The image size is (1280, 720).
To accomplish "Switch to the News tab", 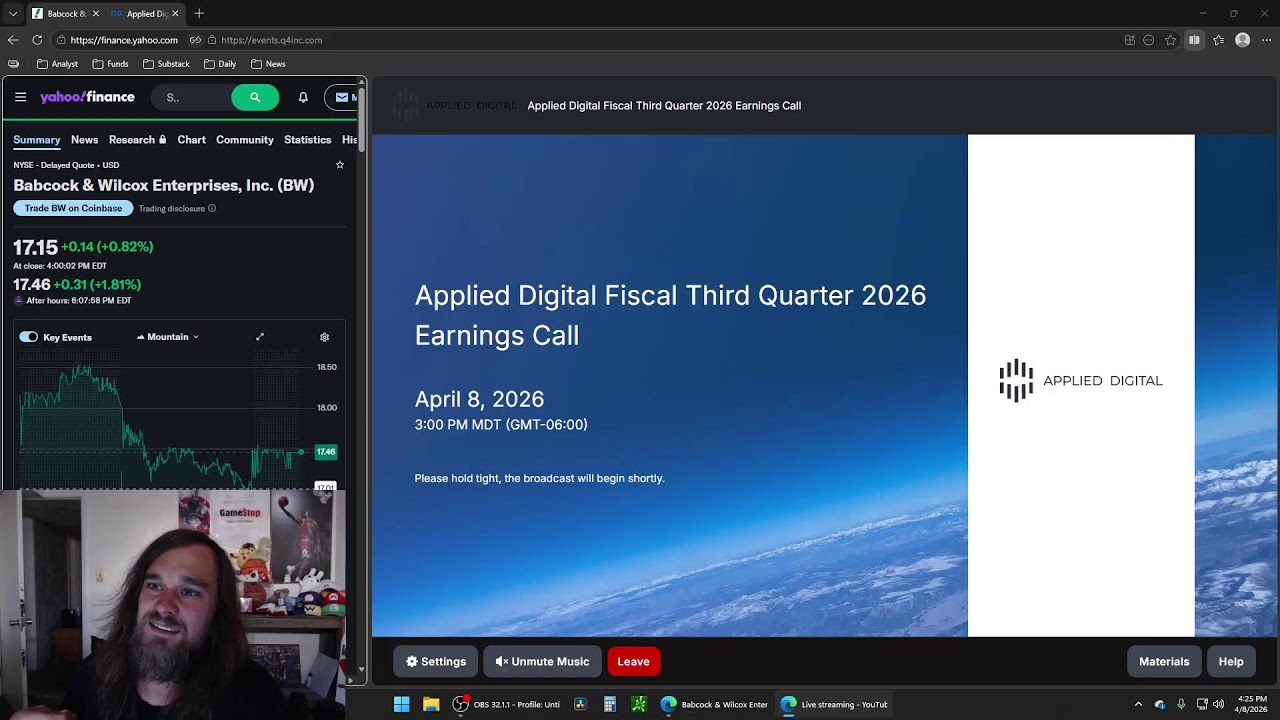I will click(84, 140).
